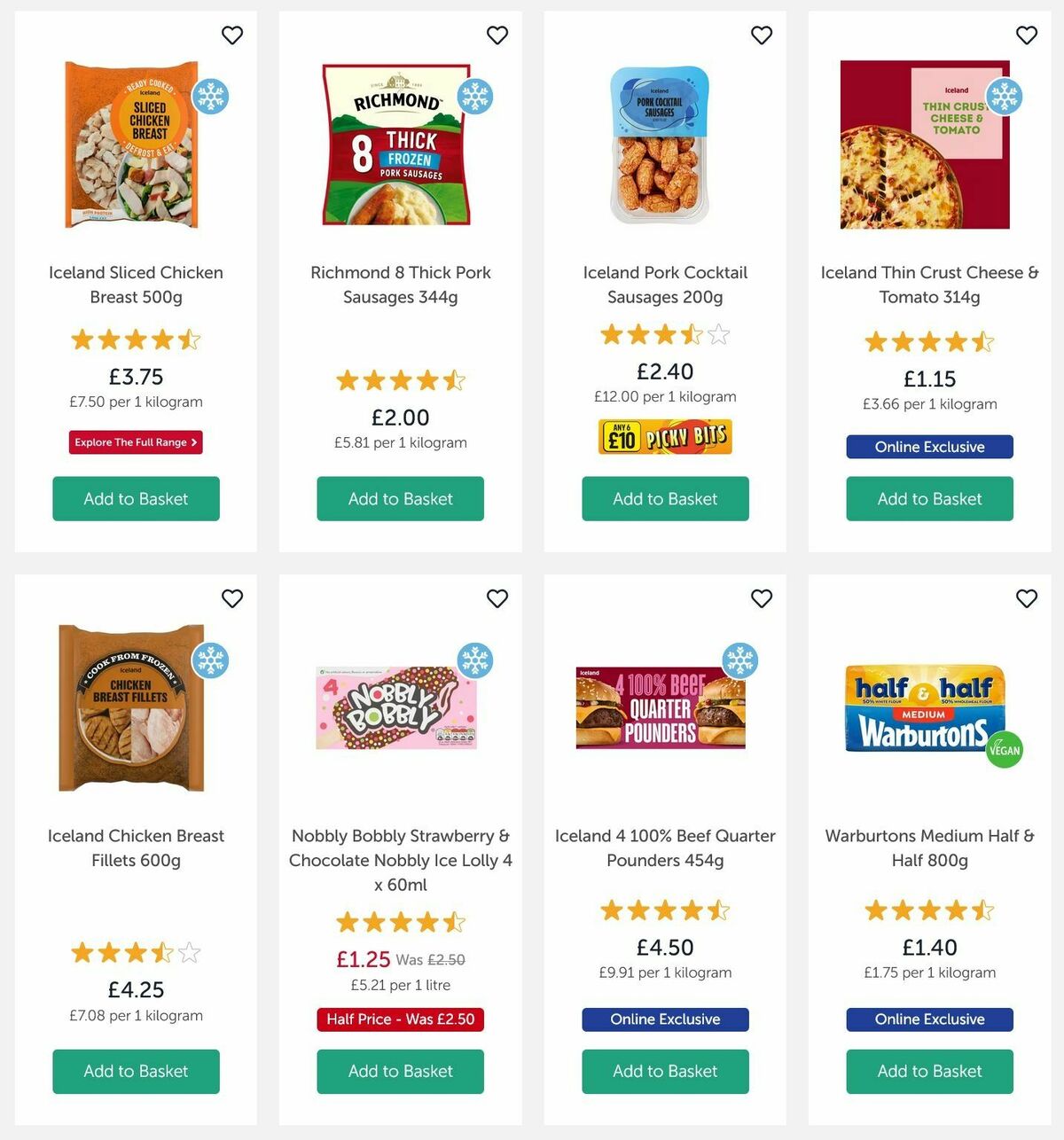Click the Half Price - Was £2.50 badge
Image resolution: width=1064 pixels, height=1140 pixels.
pos(400,1019)
